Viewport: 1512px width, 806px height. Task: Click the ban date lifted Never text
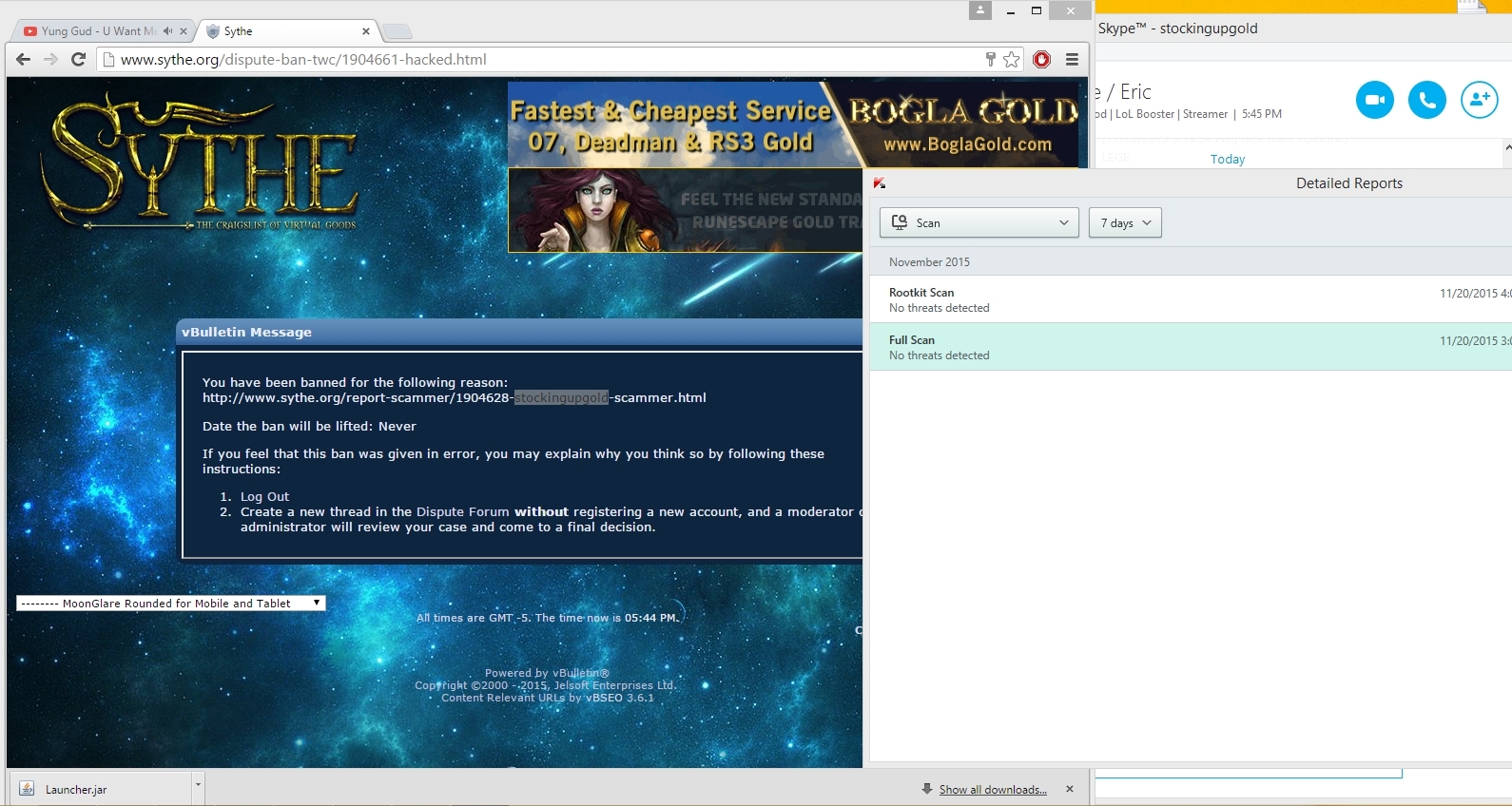coord(309,427)
